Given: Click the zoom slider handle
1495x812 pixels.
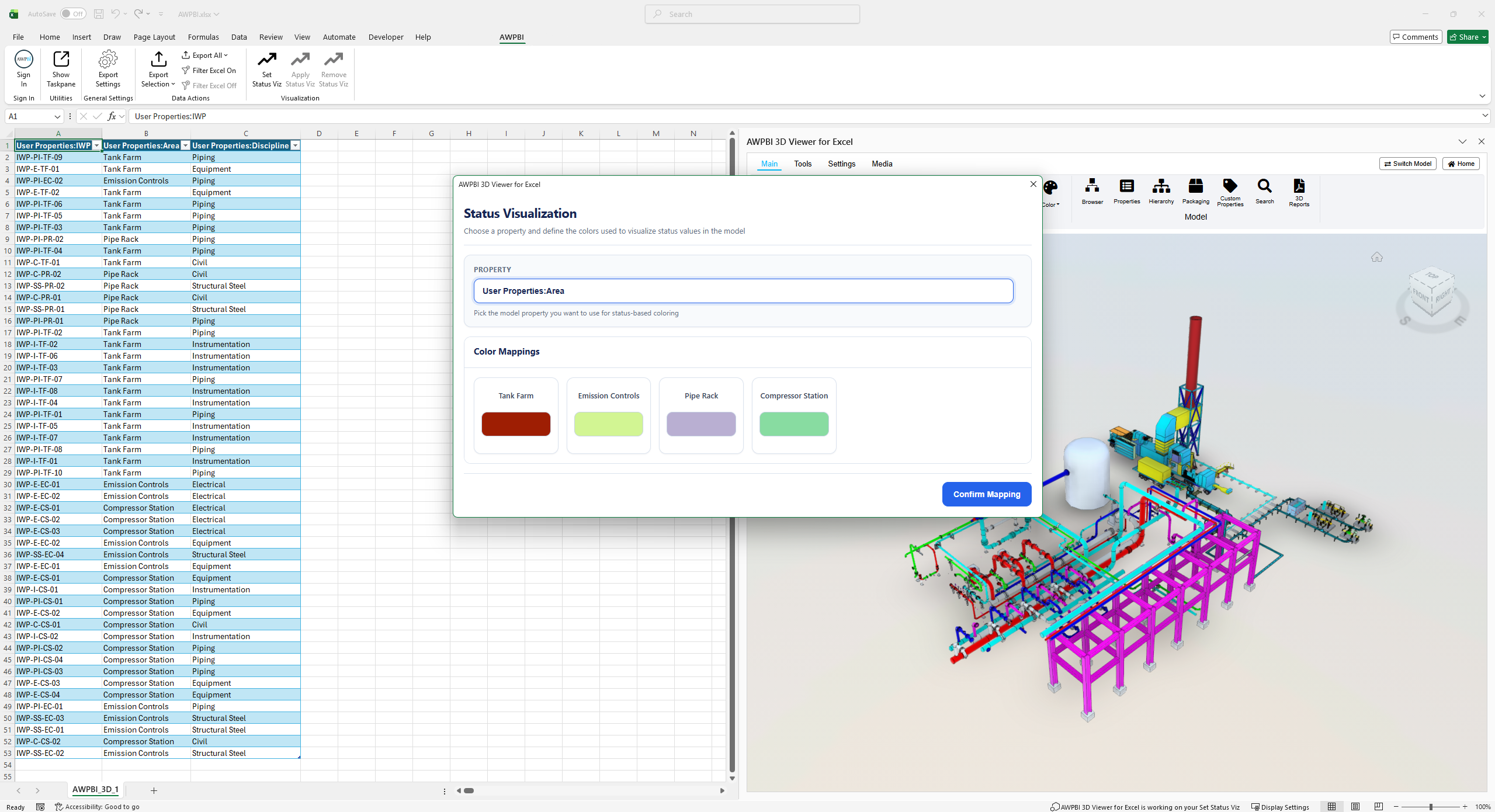Looking at the screenshot, I should click(1431, 807).
